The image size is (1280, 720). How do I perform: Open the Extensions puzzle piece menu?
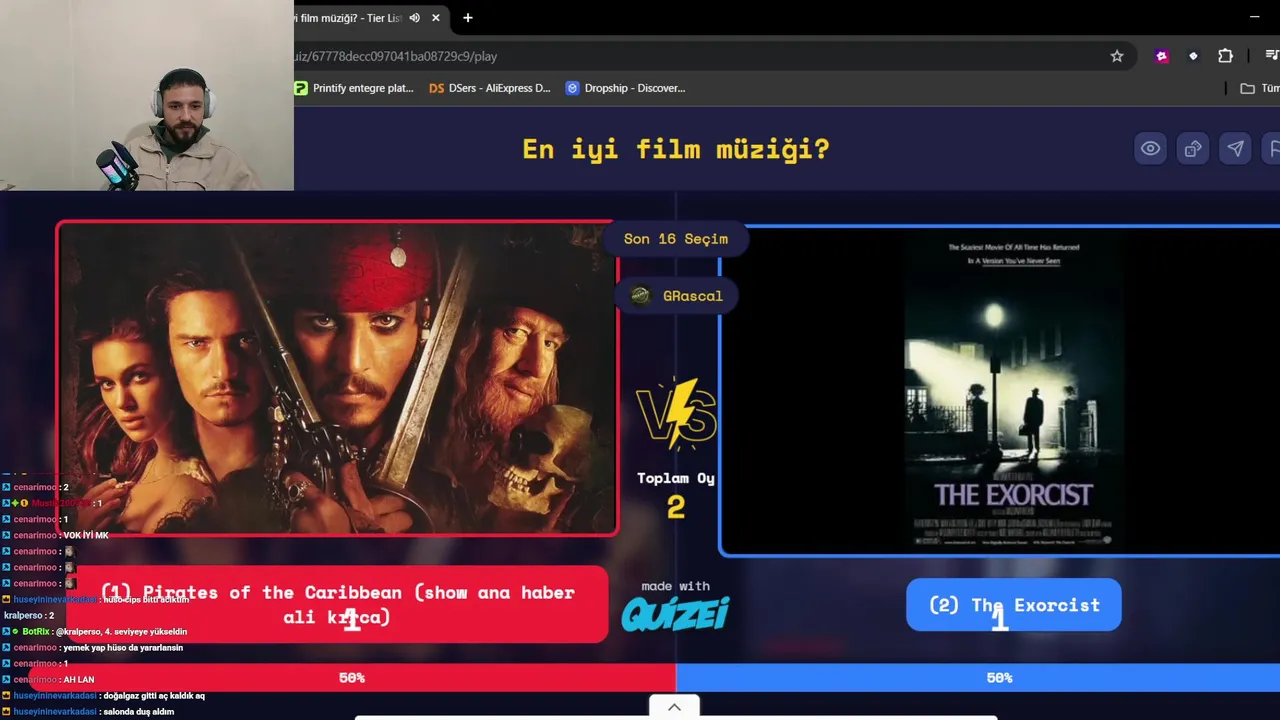1225,56
